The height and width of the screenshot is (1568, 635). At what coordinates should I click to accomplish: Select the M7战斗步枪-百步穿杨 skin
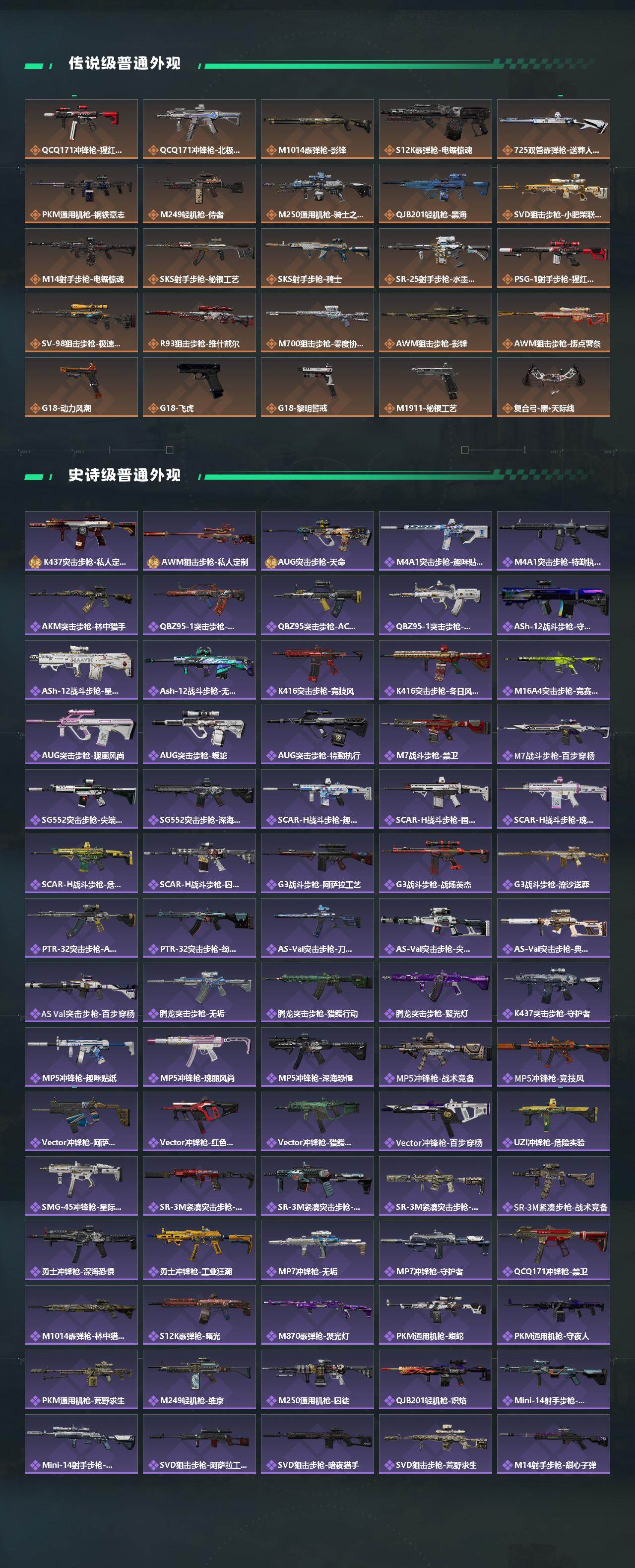pos(554,734)
